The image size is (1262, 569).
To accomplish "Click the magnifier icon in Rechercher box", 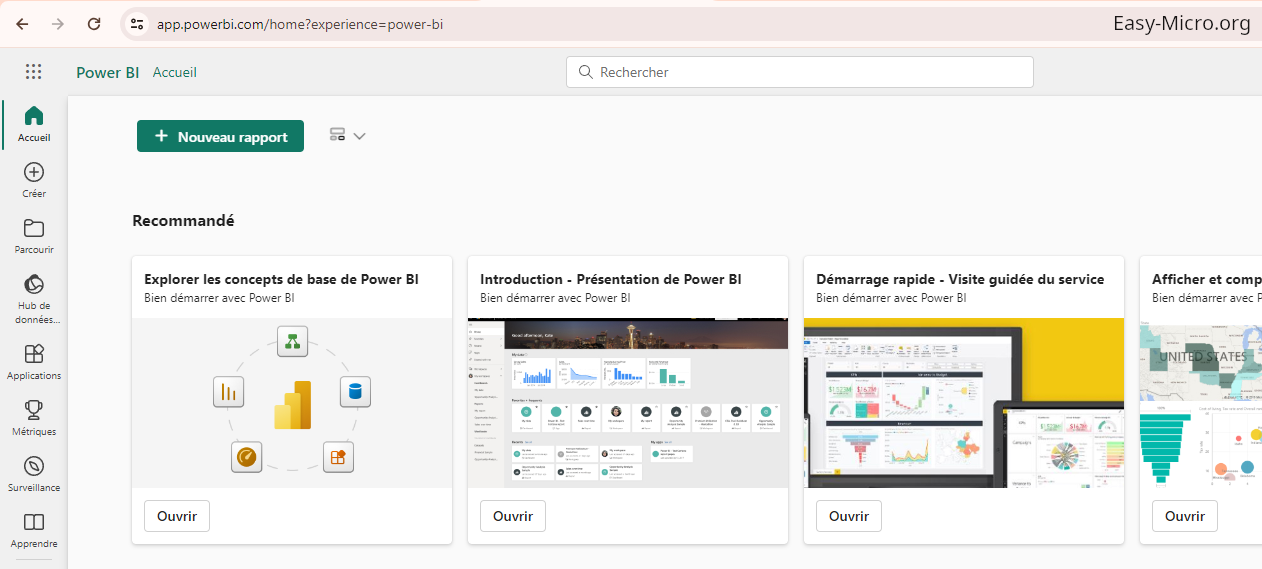I will click(585, 72).
